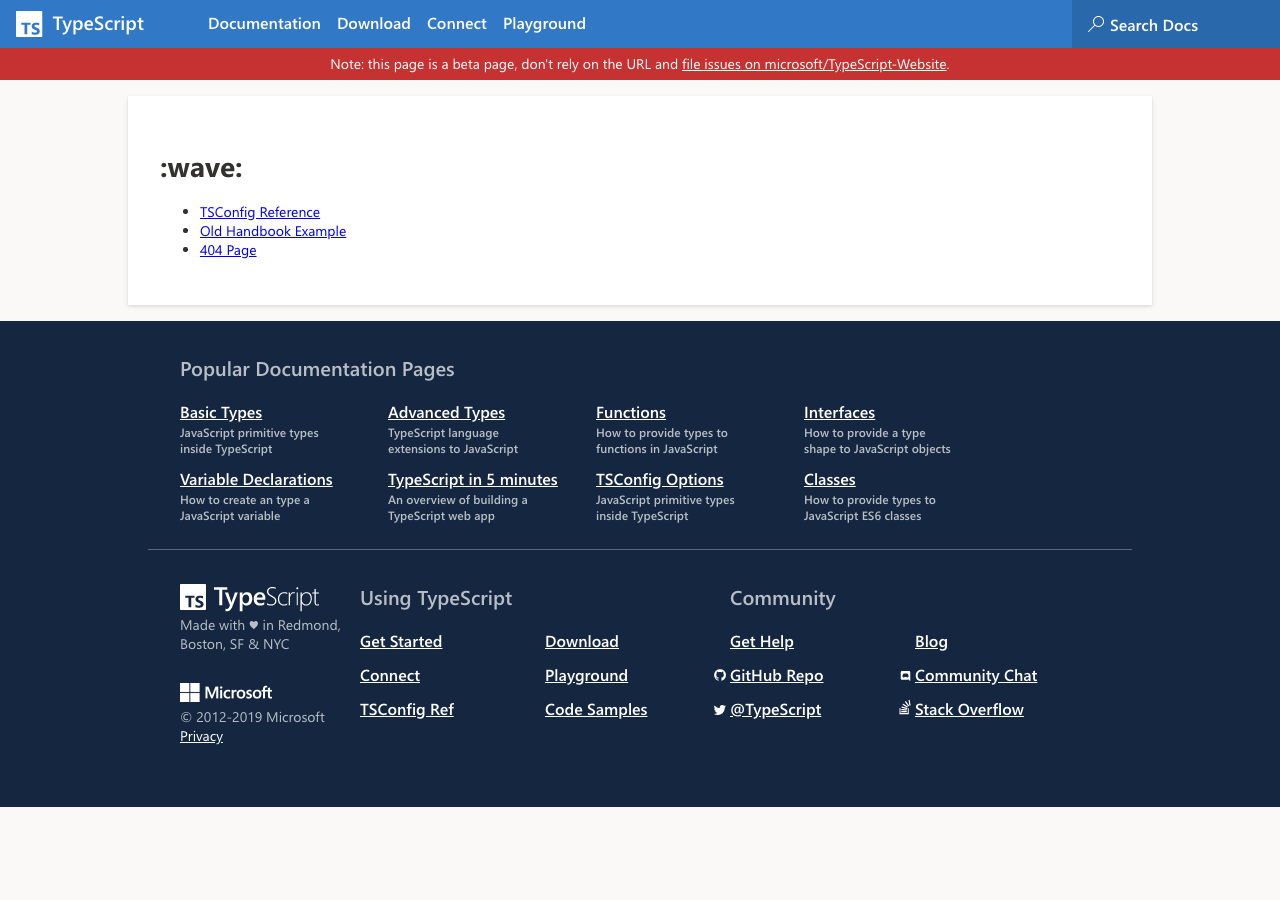Go to Connect in the top navigation
The width and height of the screenshot is (1280, 900).
coord(457,24)
